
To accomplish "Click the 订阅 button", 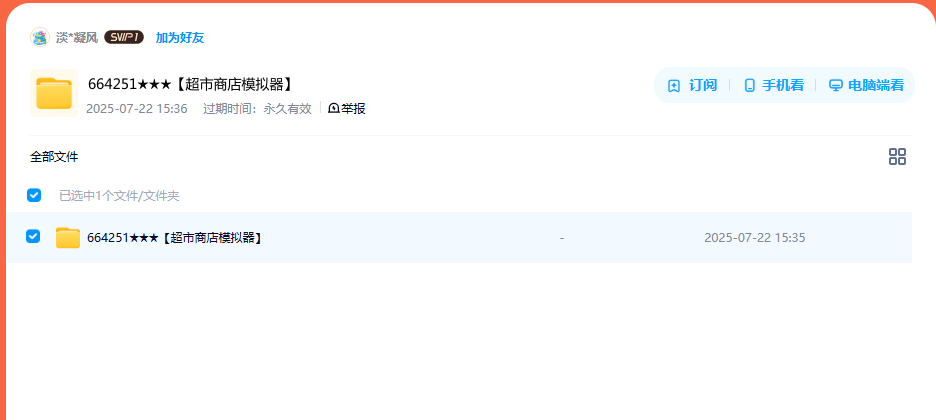I will point(692,85).
